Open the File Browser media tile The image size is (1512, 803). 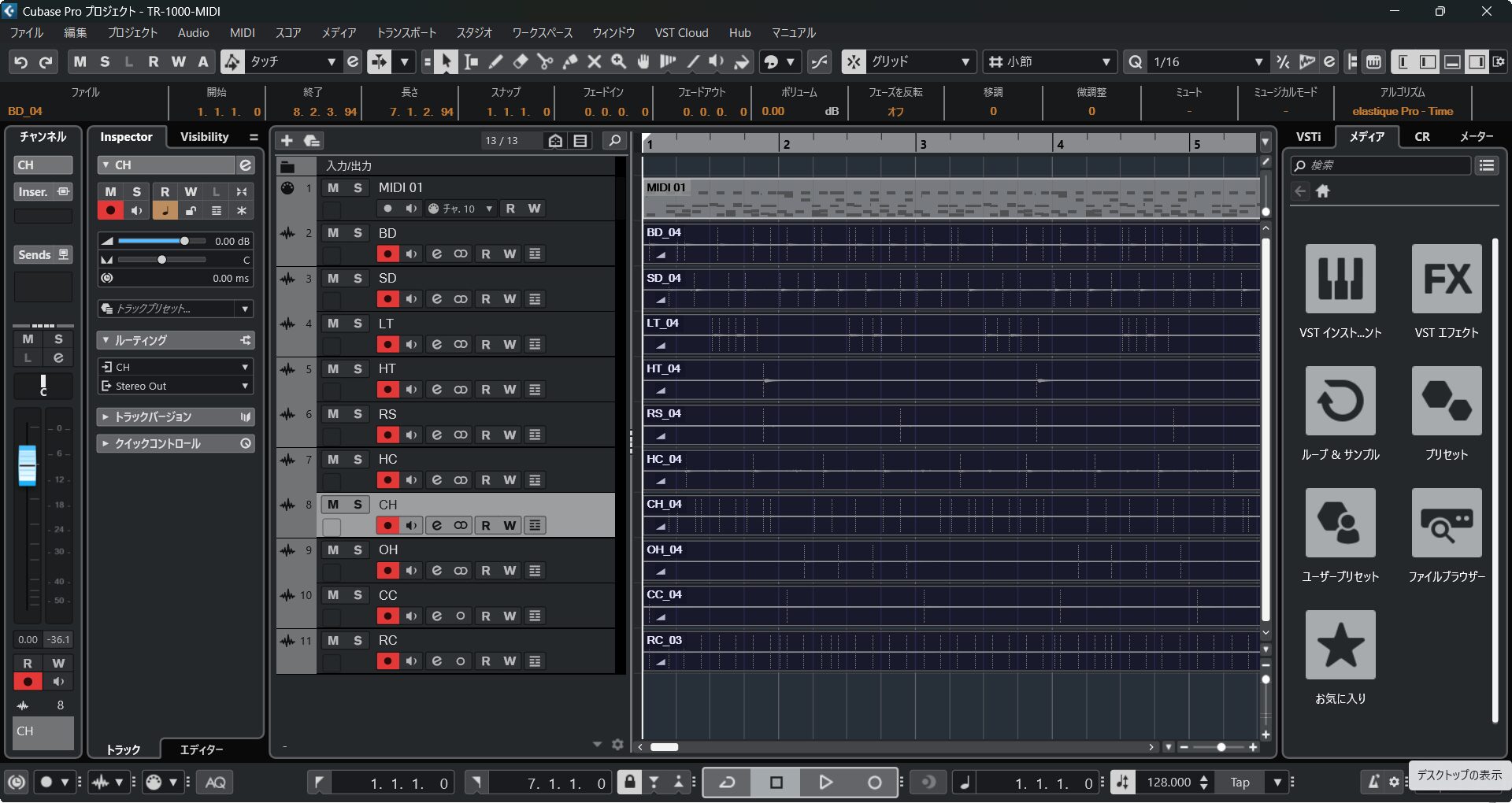(x=1446, y=524)
